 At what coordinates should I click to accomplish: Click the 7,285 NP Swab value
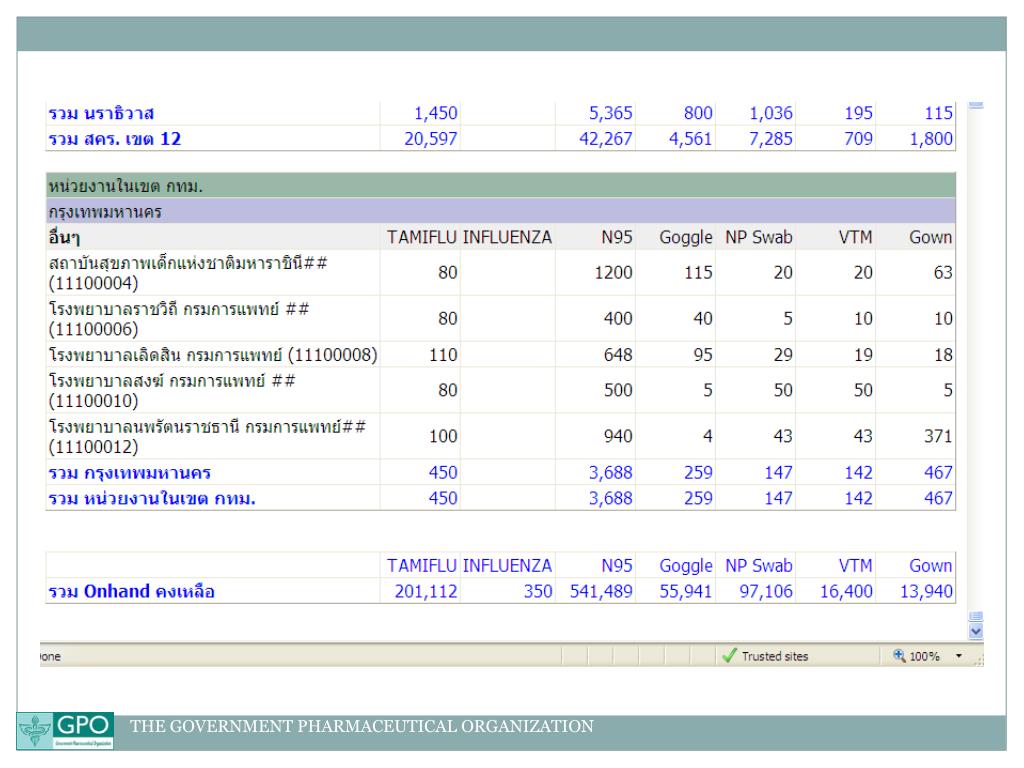(x=771, y=139)
